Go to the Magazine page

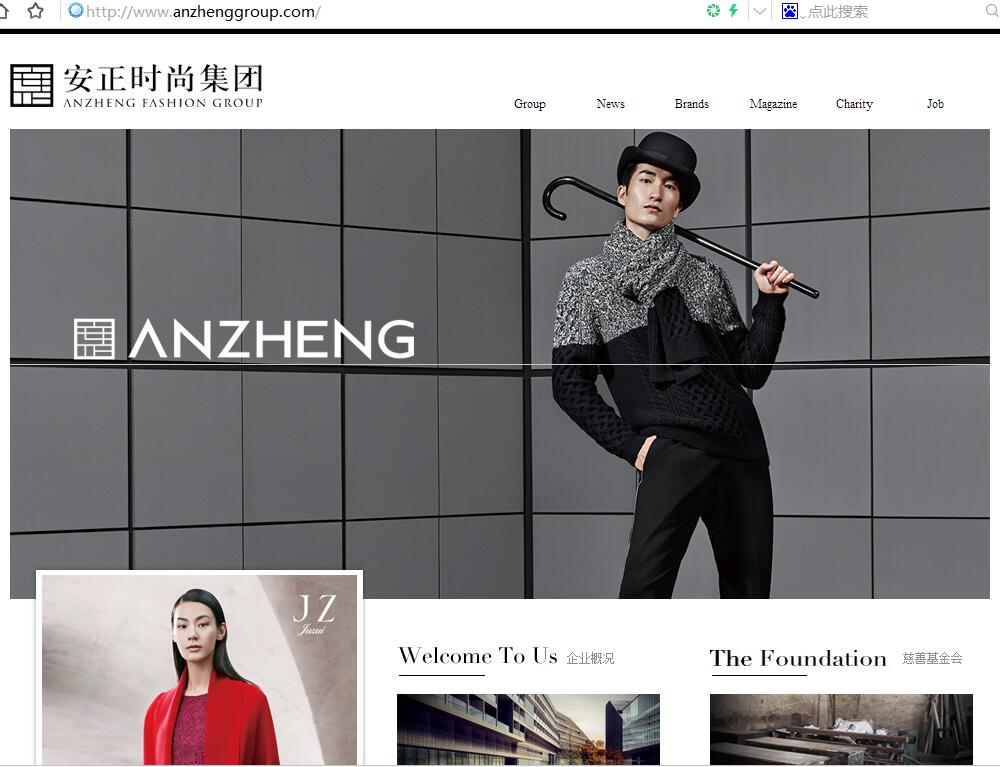(773, 104)
